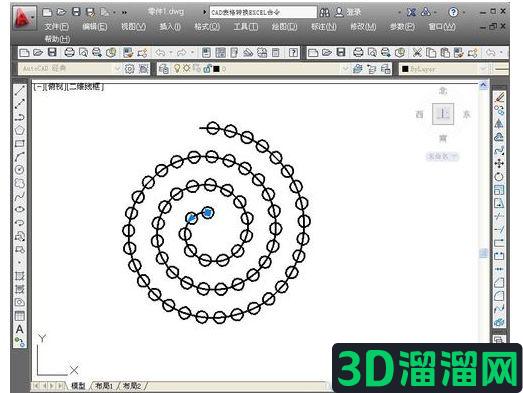Click the CAD search input field
523x393 pixels.
tap(263, 13)
